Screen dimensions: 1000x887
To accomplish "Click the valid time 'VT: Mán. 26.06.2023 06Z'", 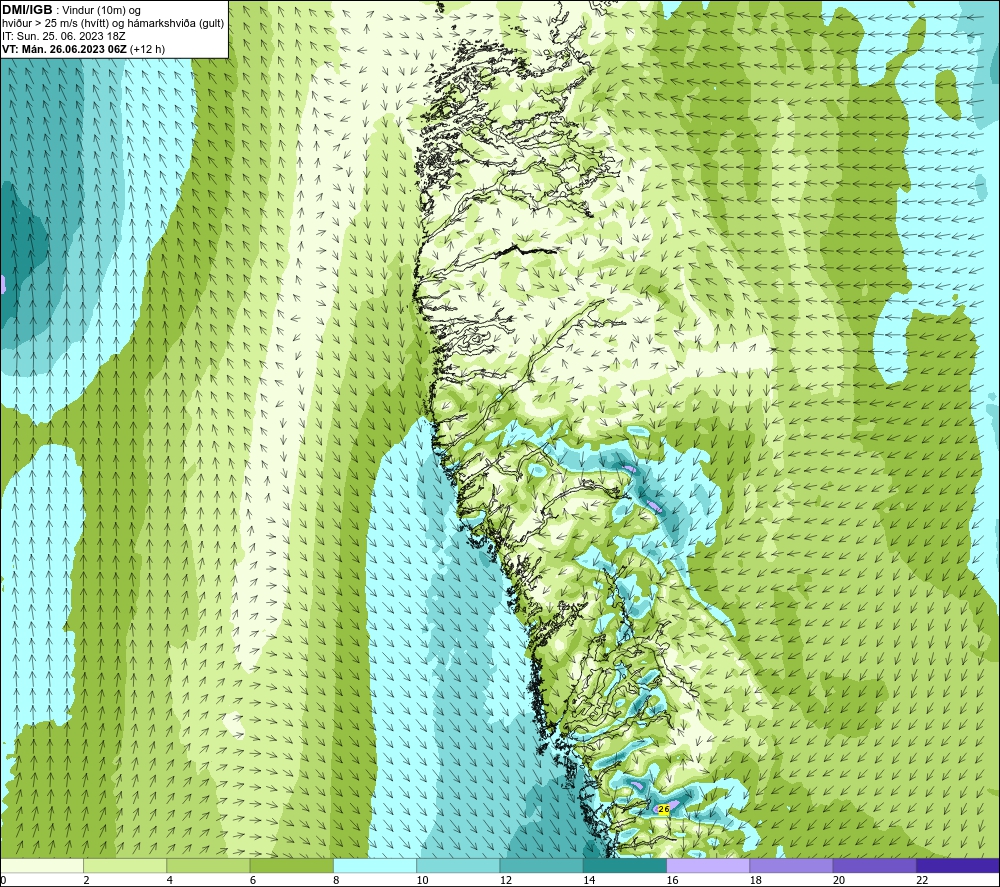I will click(64, 49).
